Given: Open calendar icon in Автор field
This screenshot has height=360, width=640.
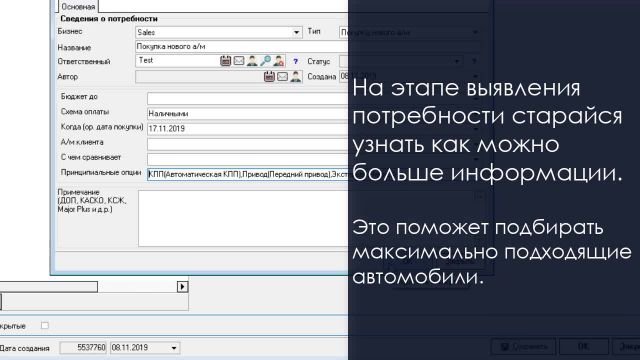Looking at the screenshot, I should 269,76.
